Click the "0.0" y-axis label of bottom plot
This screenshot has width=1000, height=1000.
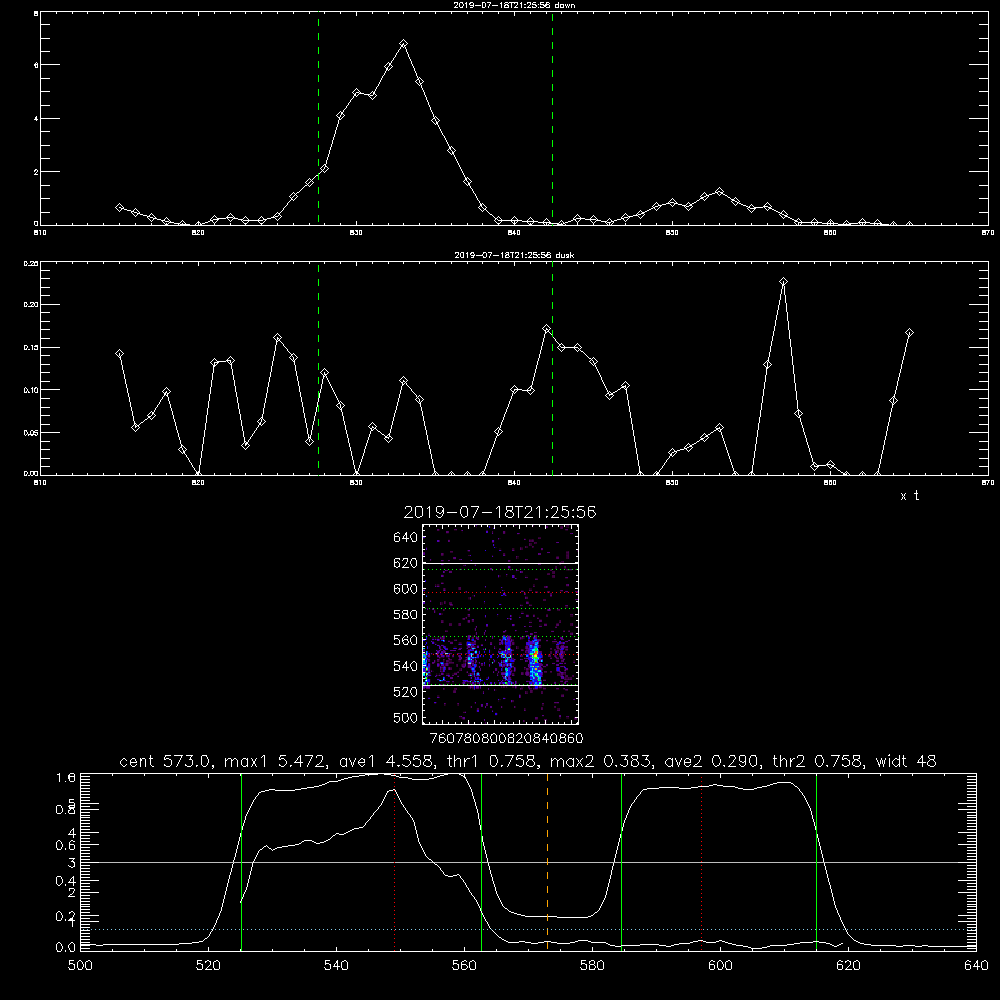click(x=66, y=948)
